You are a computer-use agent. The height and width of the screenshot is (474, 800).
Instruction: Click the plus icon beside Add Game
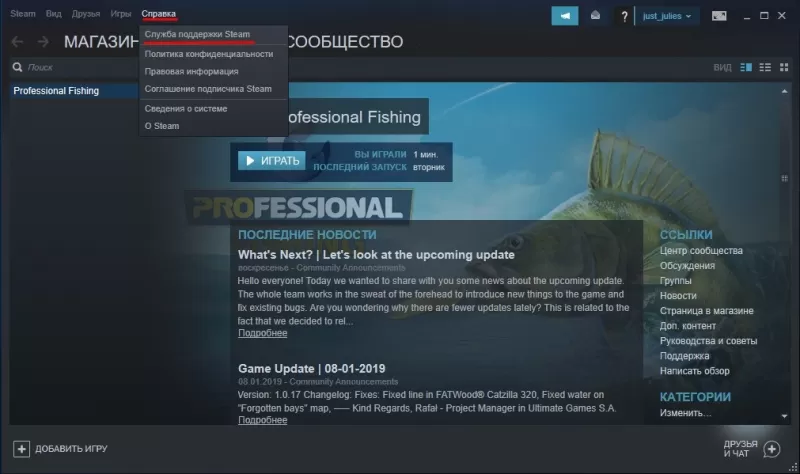tap(21, 449)
